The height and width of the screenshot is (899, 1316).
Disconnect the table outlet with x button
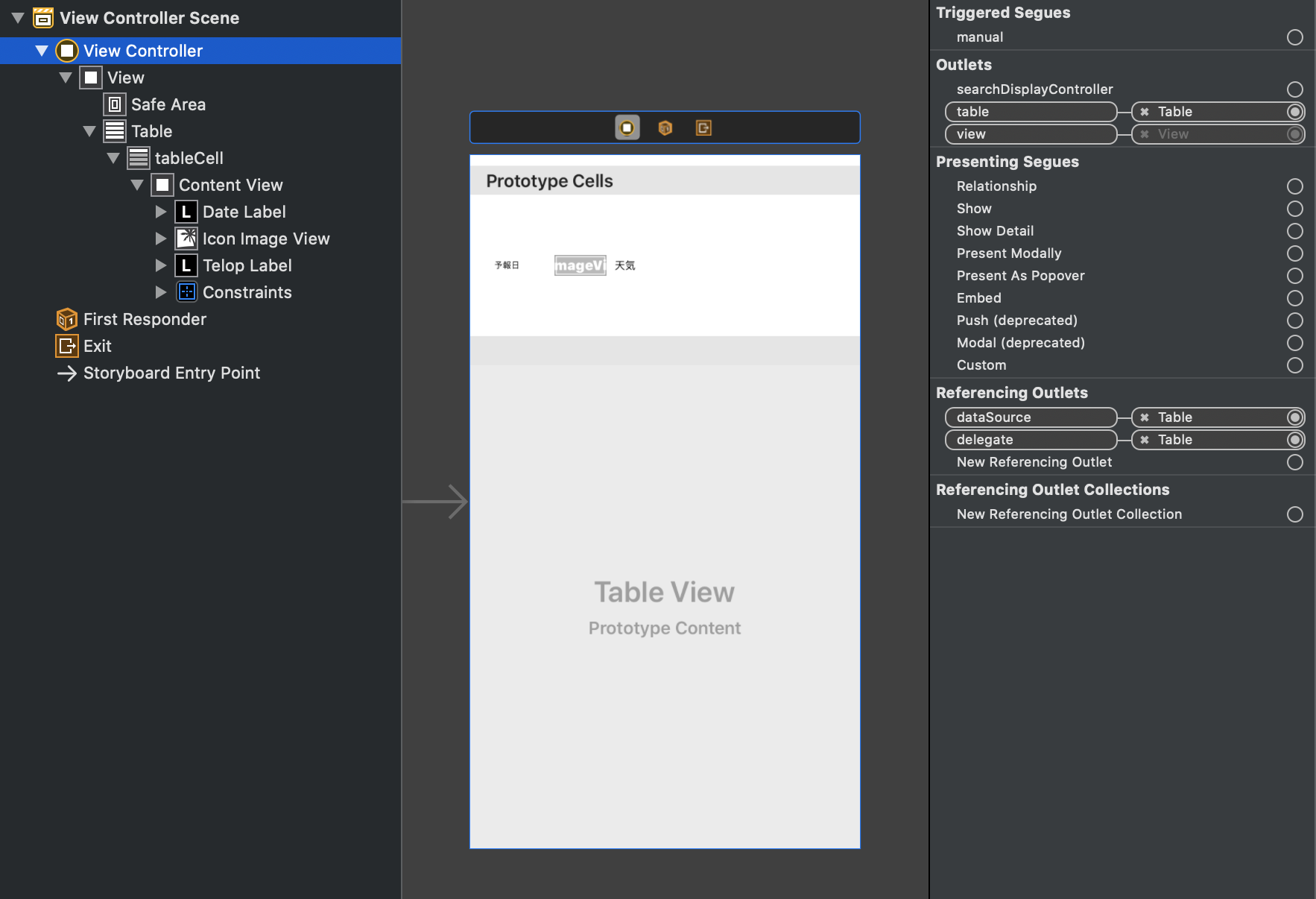click(1145, 112)
